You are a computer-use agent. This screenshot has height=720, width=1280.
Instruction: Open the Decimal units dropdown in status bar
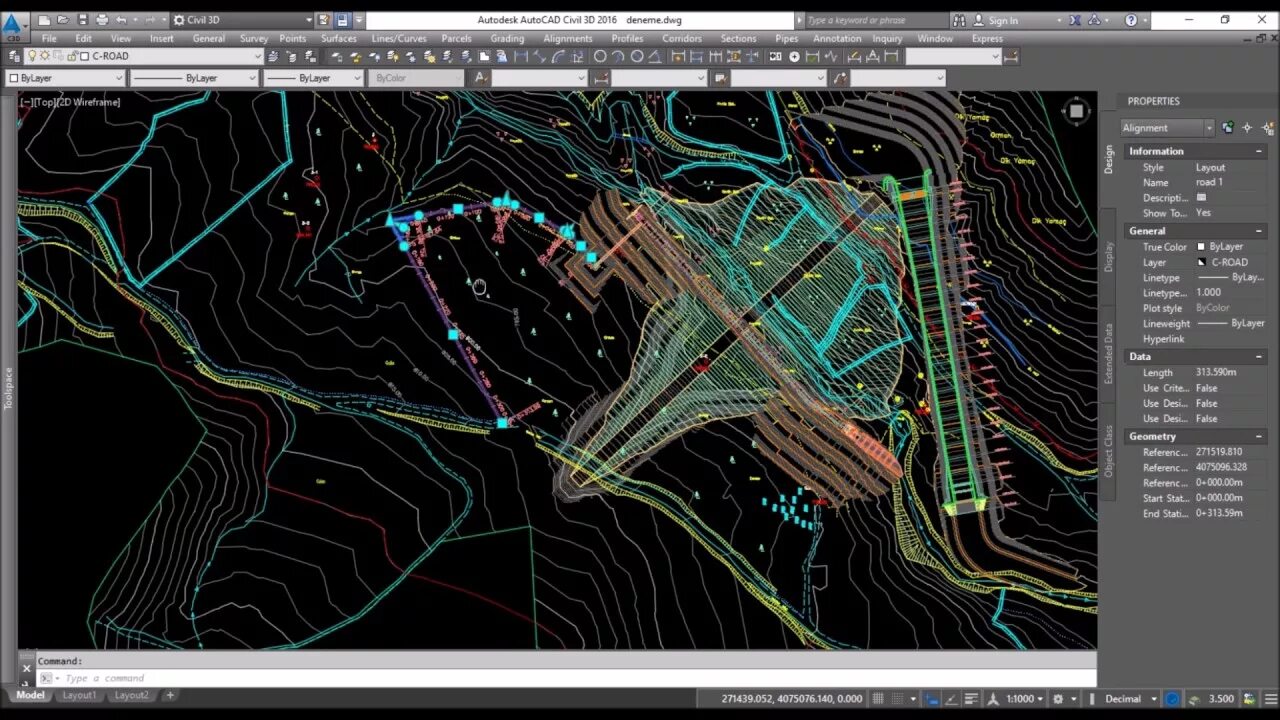coord(1131,699)
